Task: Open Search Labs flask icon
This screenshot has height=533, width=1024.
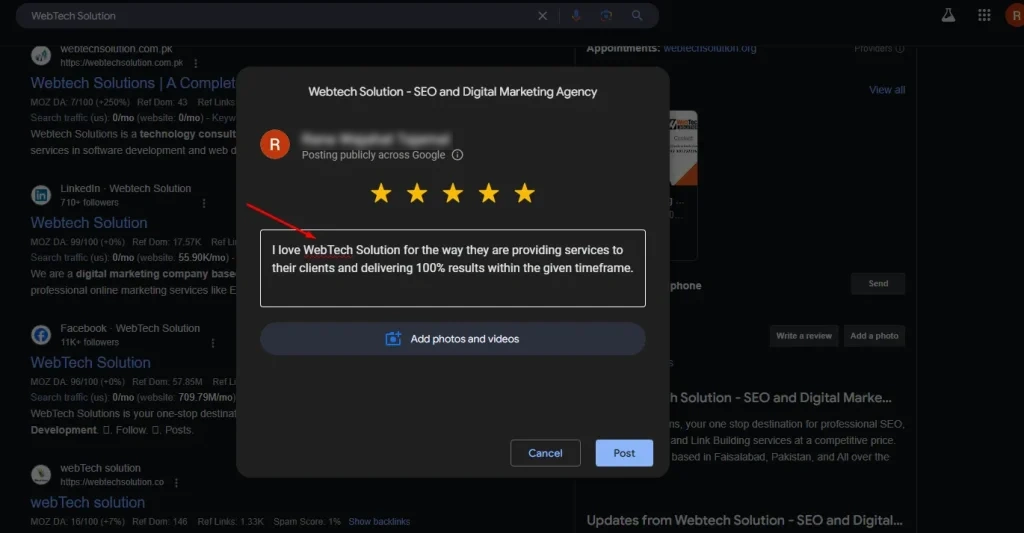Action: (948, 16)
